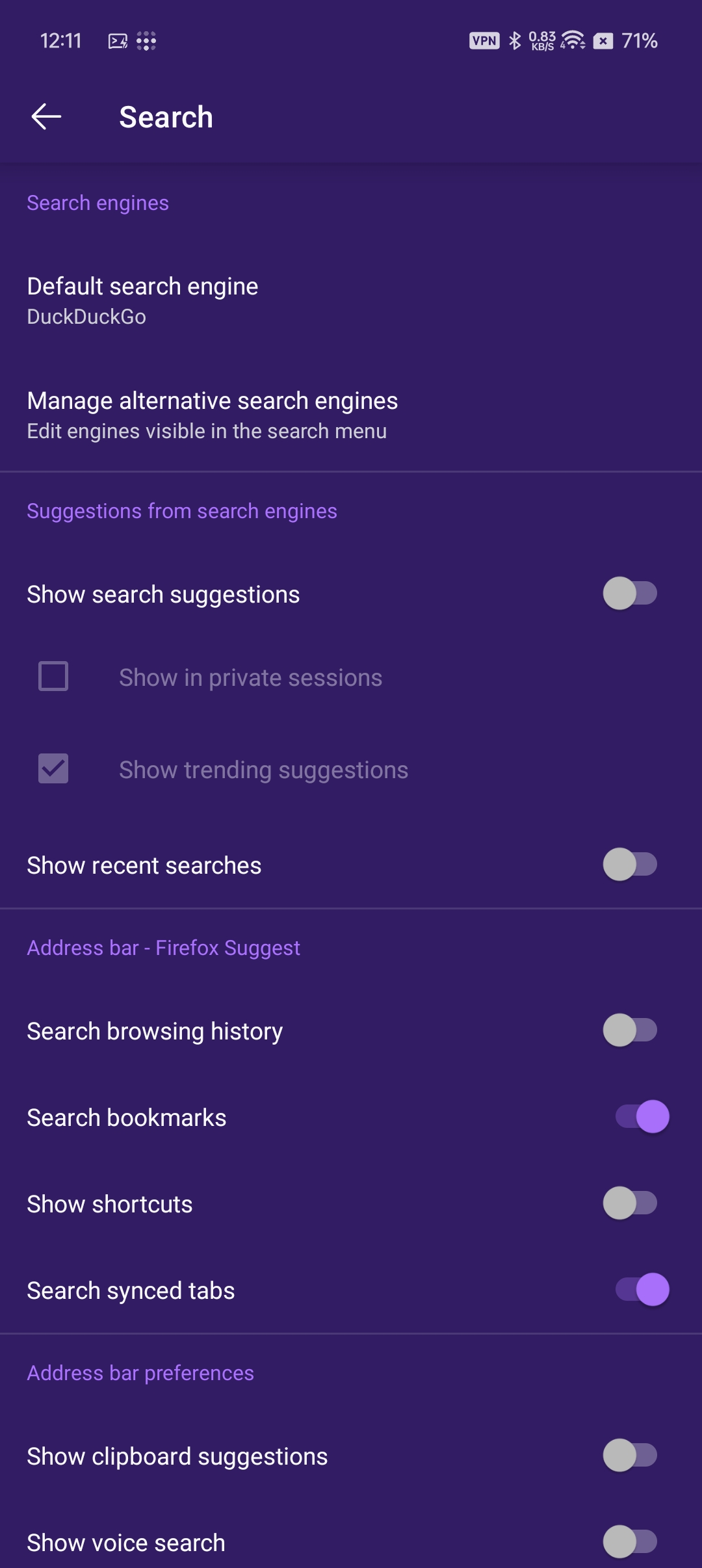Turn on Show voice search
Image resolution: width=702 pixels, height=1568 pixels.
[x=630, y=1542]
